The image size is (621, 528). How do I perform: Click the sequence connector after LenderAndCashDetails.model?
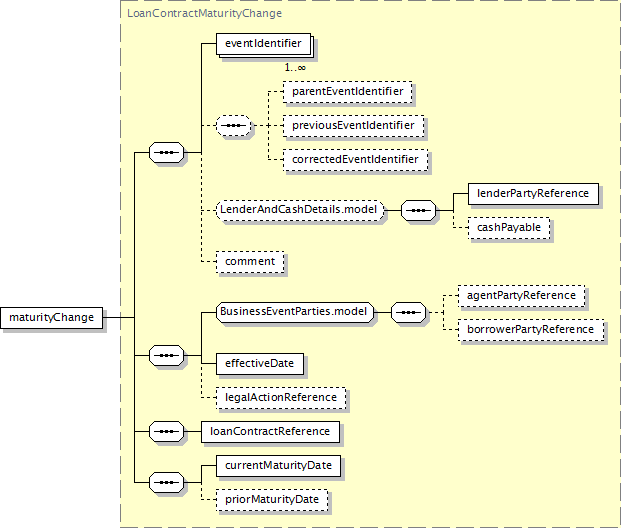(418, 211)
